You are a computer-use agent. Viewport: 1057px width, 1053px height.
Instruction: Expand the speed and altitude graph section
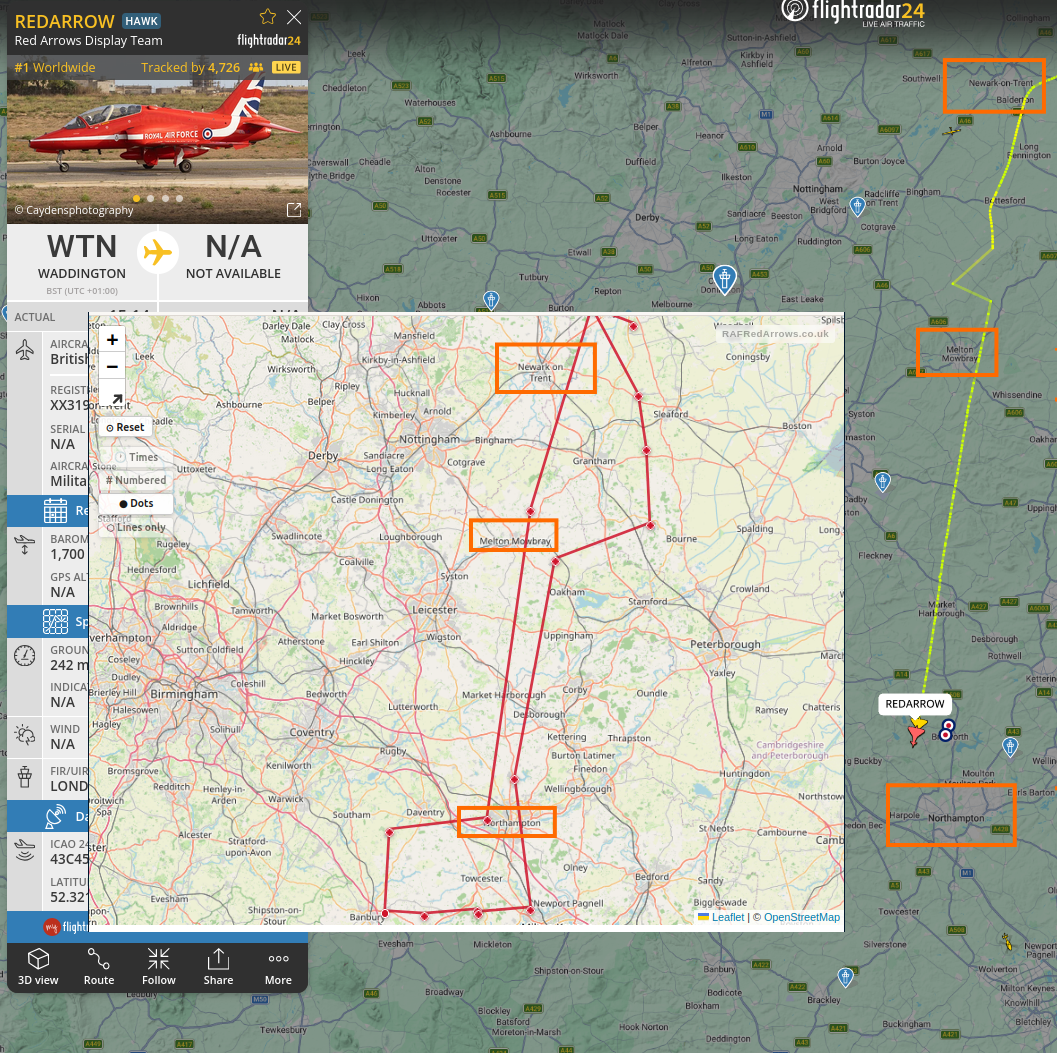coord(47,621)
